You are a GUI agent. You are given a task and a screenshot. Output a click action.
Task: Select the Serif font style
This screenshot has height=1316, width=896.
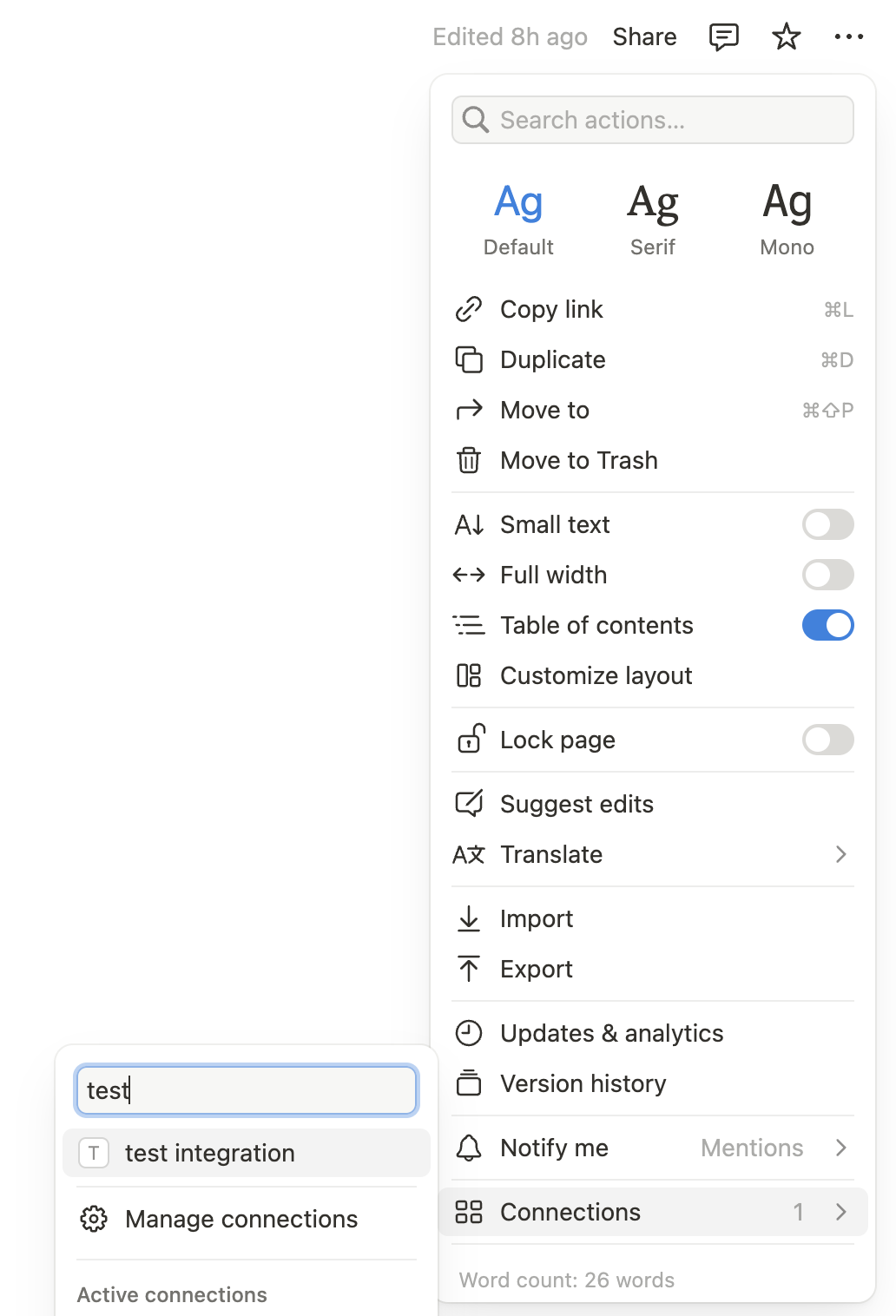click(x=653, y=219)
